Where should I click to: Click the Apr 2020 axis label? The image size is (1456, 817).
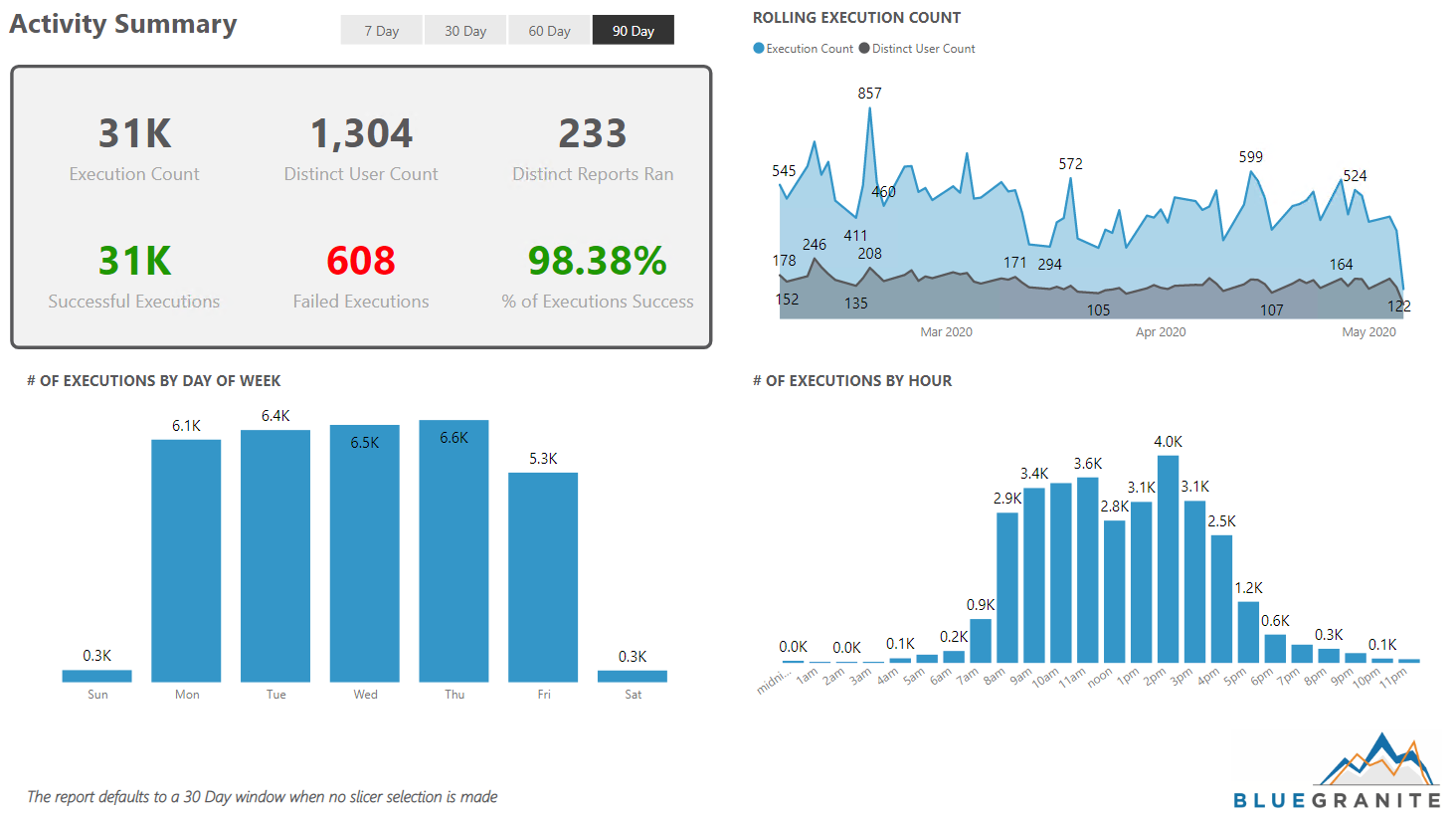point(1161,332)
